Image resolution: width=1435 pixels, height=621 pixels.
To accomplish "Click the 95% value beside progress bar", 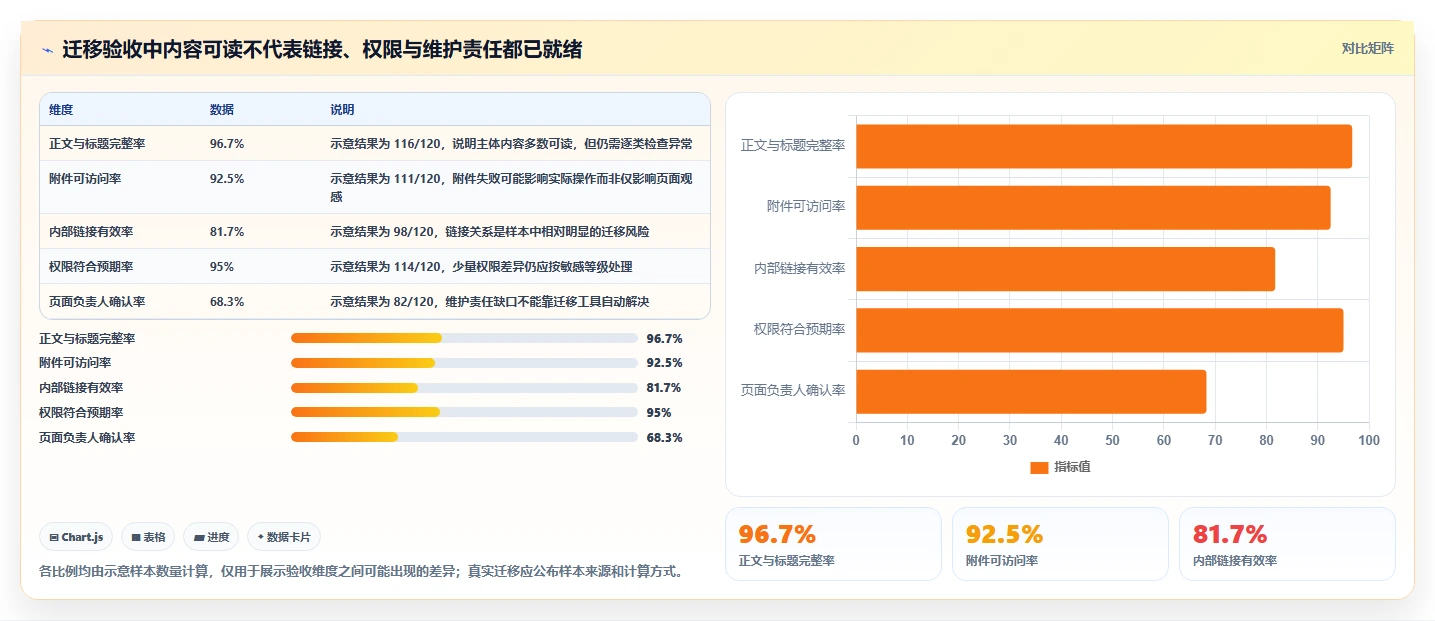I will (659, 412).
